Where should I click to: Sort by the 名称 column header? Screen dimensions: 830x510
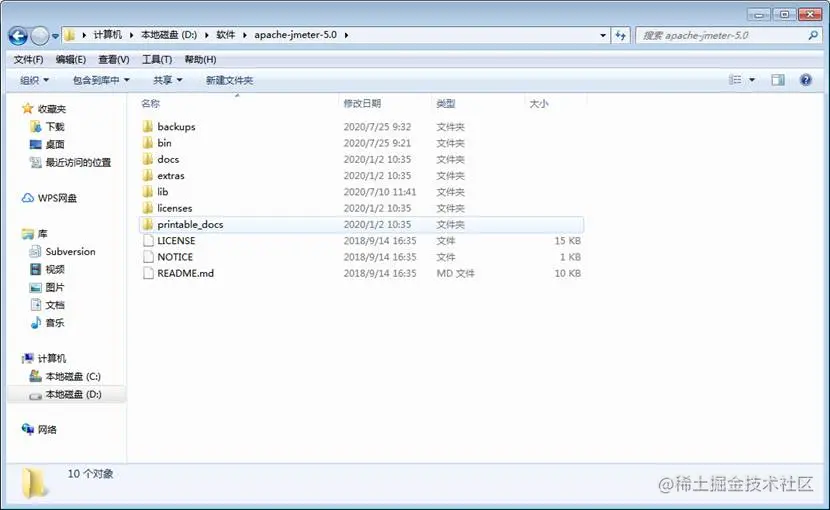tap(150, 104)
